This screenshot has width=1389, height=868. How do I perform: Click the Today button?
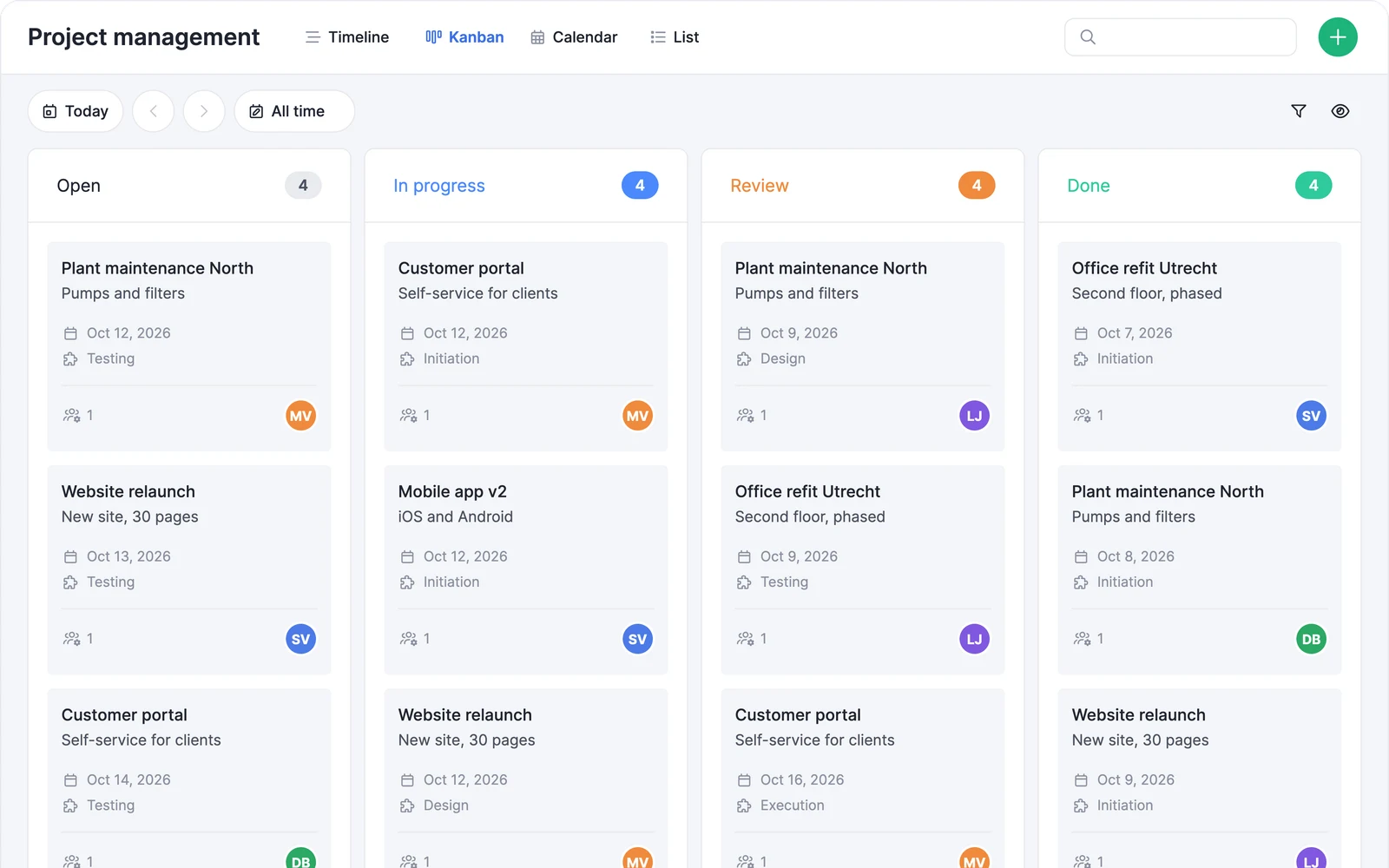[76, 111]
